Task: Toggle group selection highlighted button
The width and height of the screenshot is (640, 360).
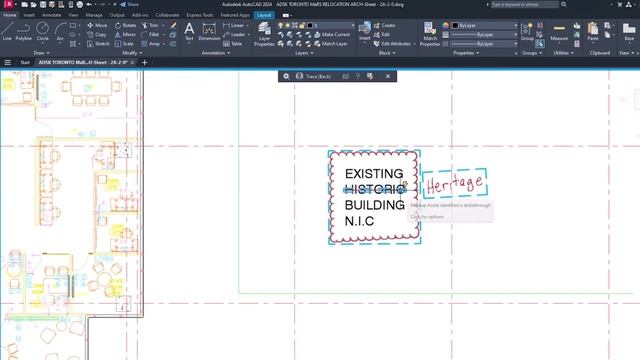Action: [x=540, y=43]
